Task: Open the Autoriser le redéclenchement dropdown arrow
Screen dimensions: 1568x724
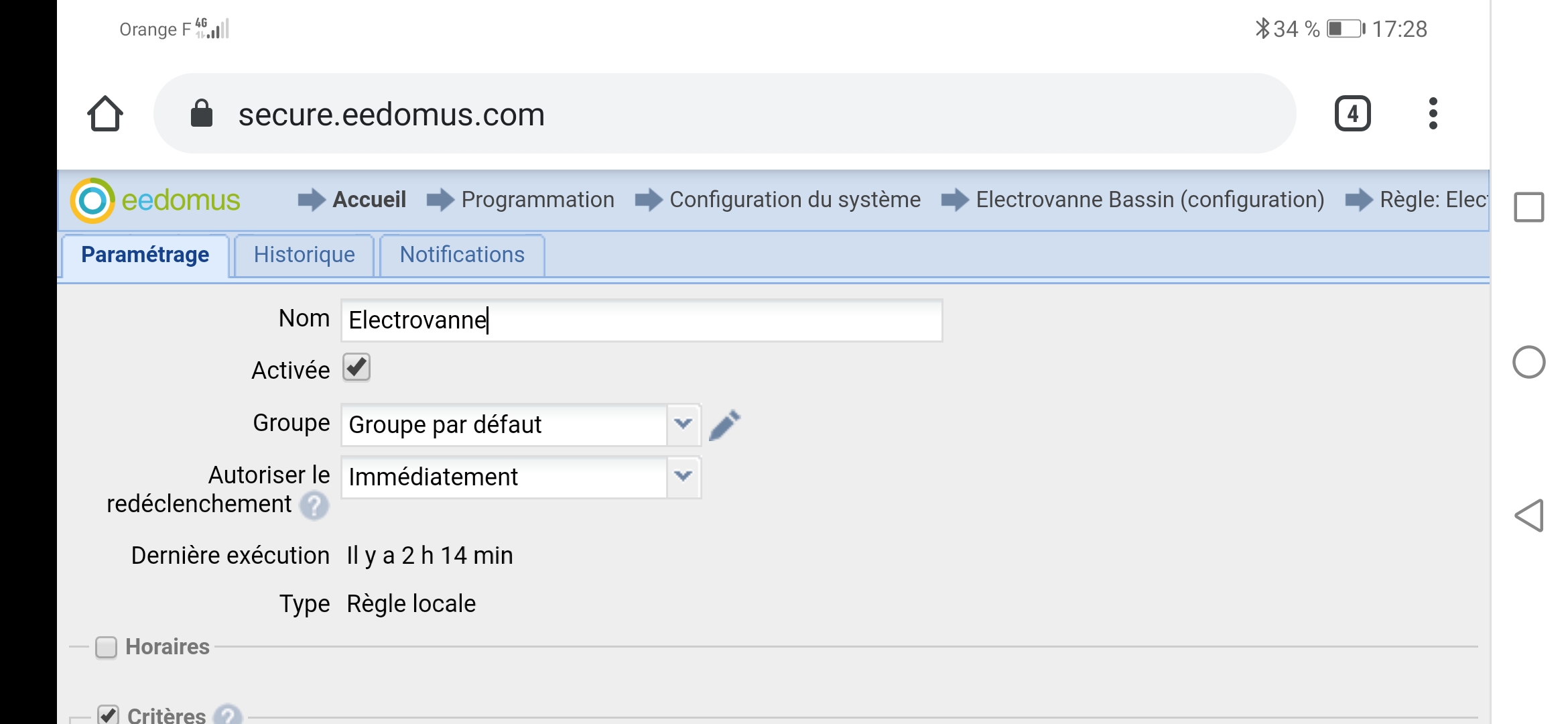Action: pos(683,477)
